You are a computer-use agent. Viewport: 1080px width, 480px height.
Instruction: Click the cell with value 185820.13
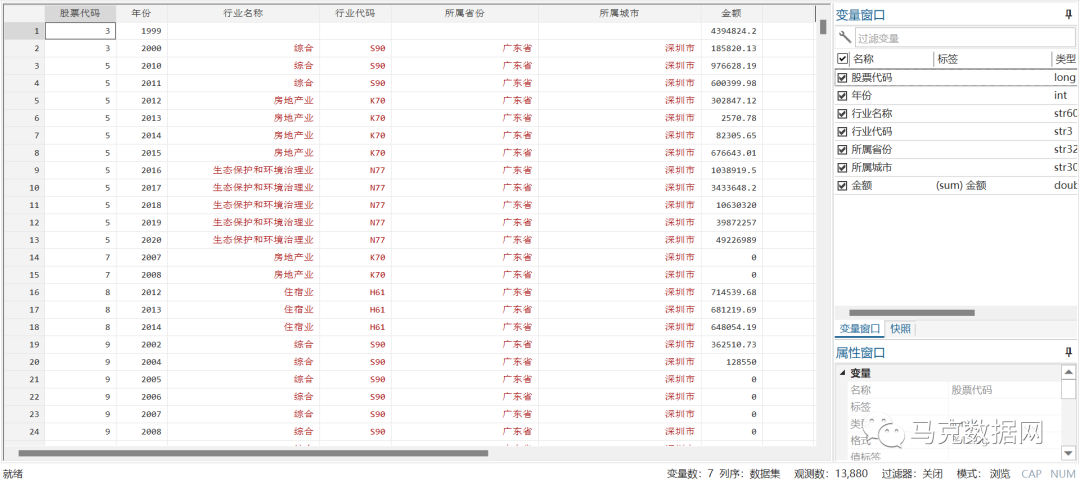tap(731, 48)
